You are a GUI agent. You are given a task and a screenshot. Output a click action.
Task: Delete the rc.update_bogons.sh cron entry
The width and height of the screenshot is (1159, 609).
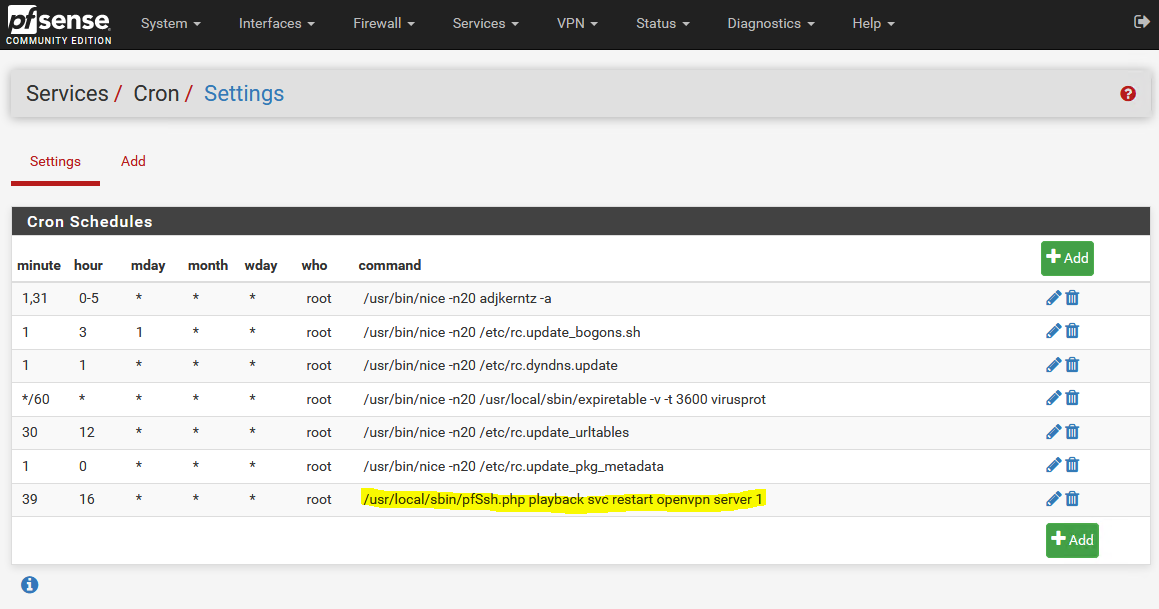point(1072,331)
